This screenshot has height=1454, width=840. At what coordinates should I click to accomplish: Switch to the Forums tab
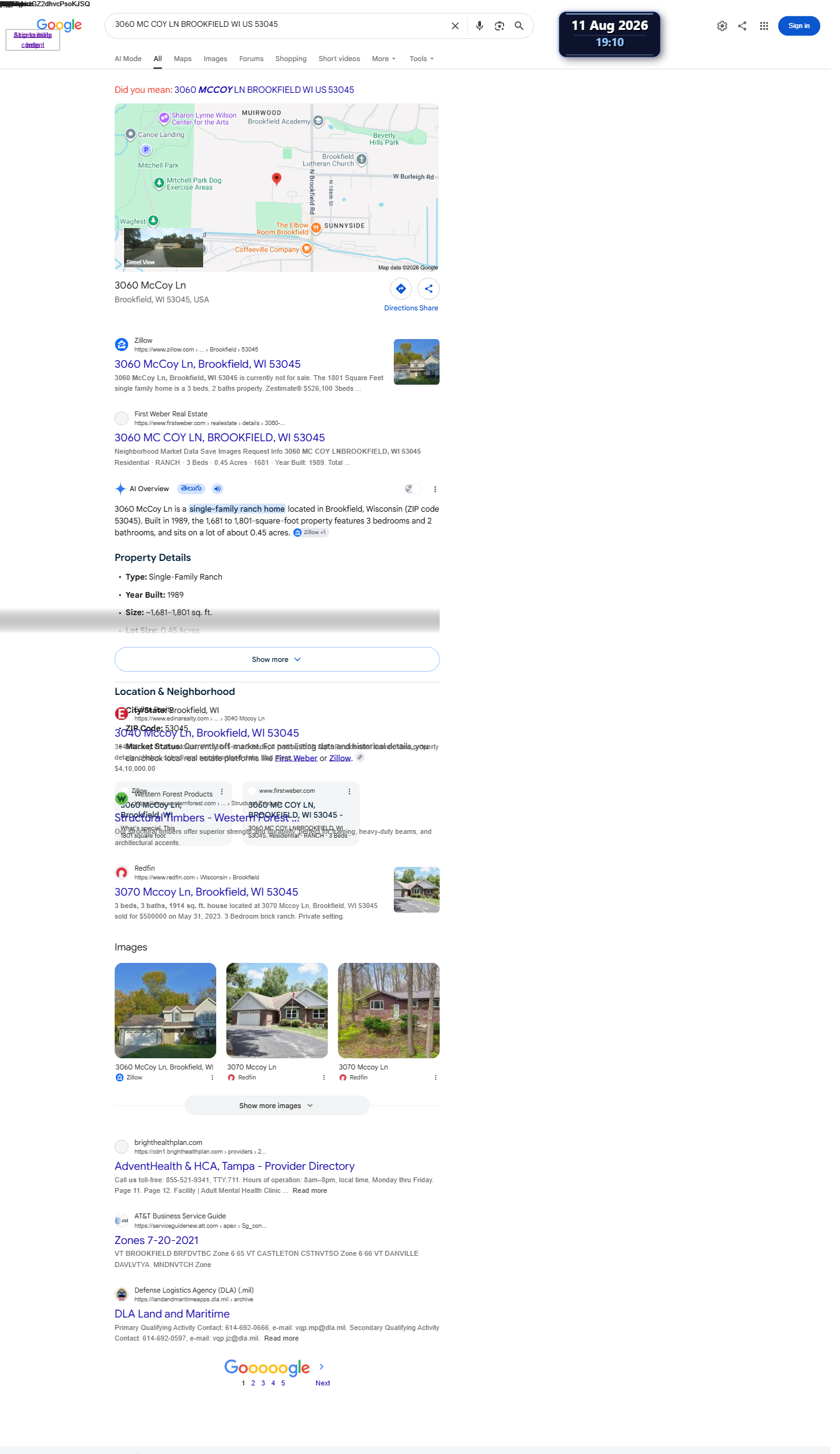tap(251, 59)
